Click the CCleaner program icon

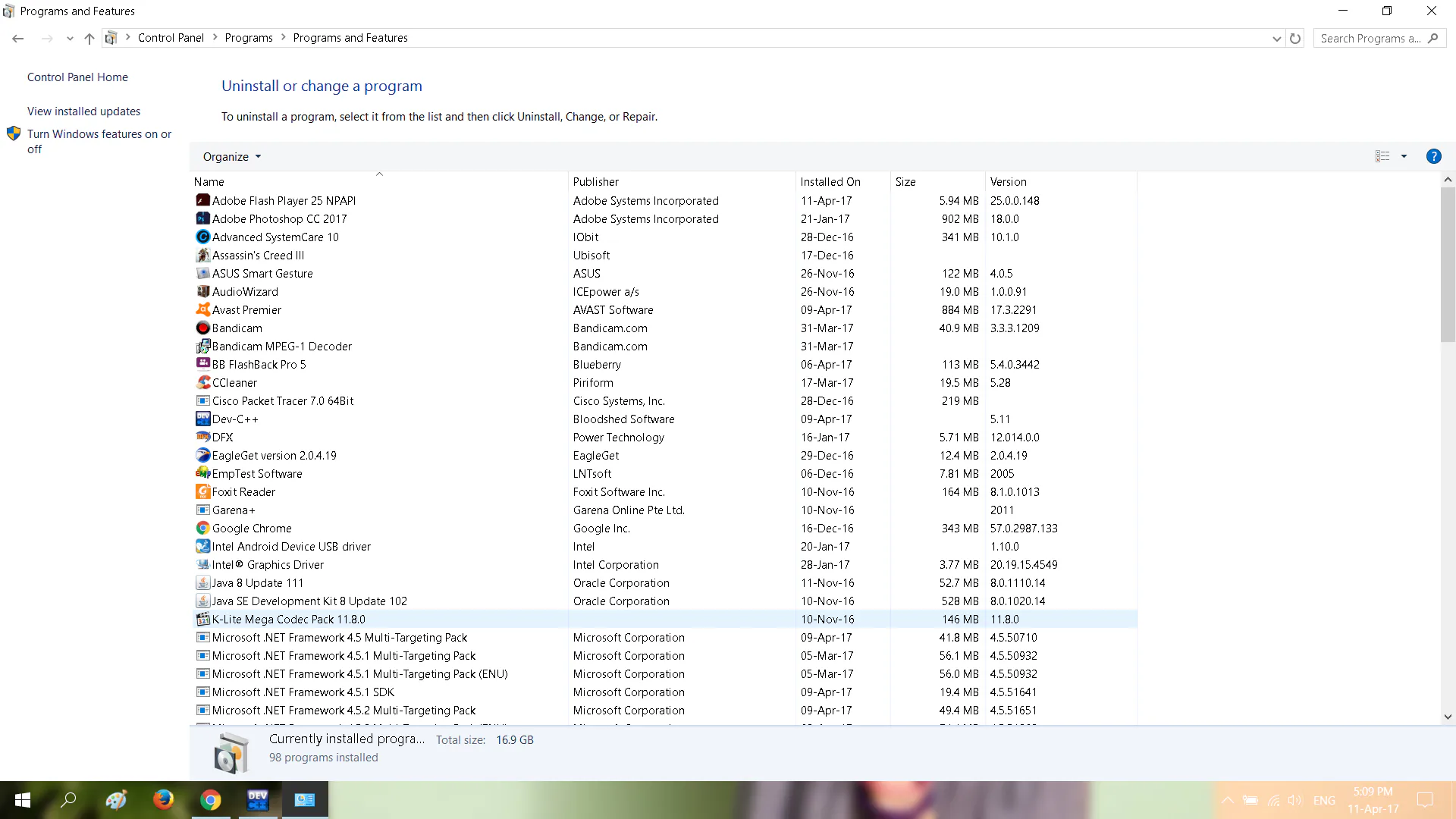tap(202, 382)
